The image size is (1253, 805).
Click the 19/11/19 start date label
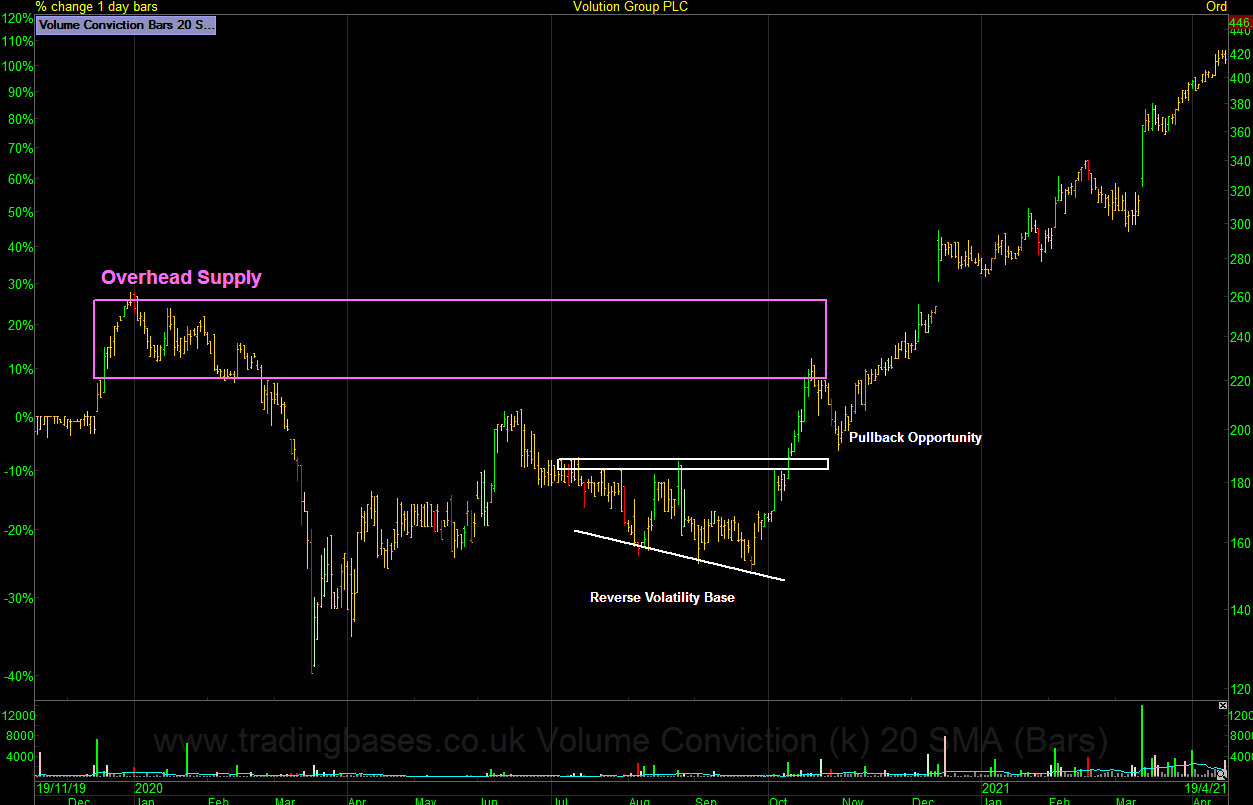pyautogui.click(x=60, y=788)
